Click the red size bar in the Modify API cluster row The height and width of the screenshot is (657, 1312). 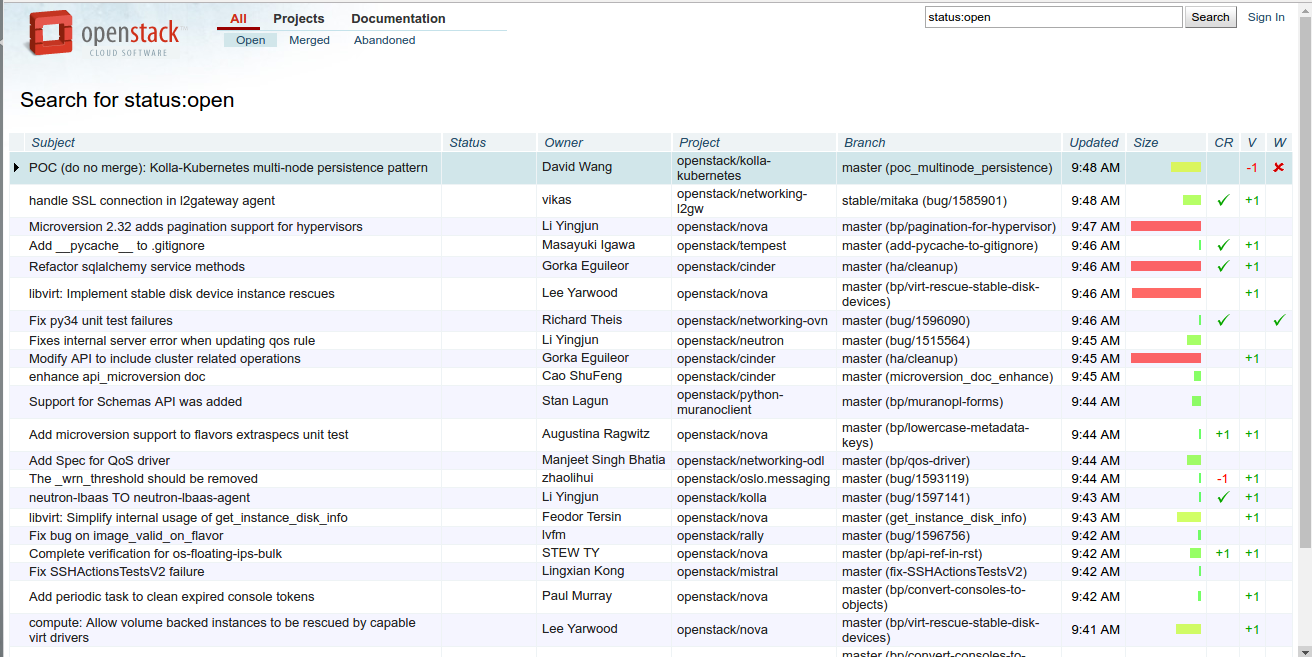[1166, 358]
